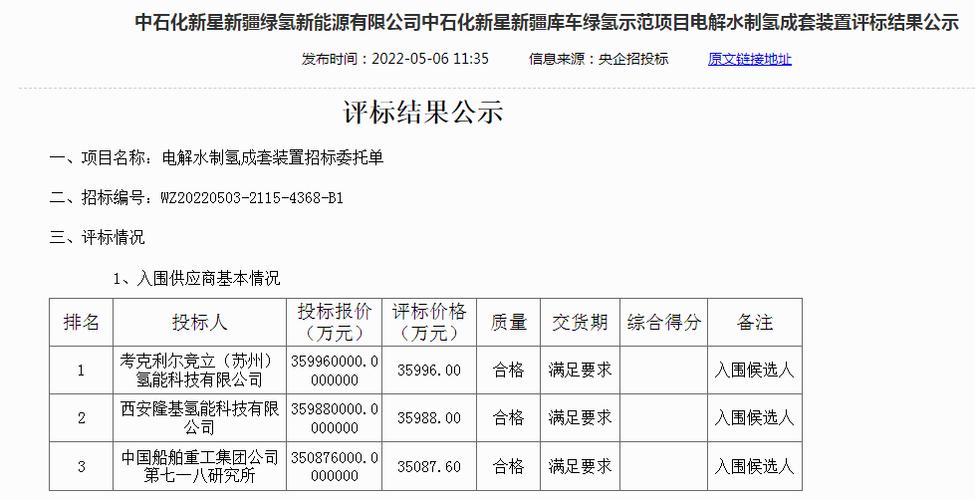
Task: Click the 评标结果公示 heading
Action: click(423, 112)
